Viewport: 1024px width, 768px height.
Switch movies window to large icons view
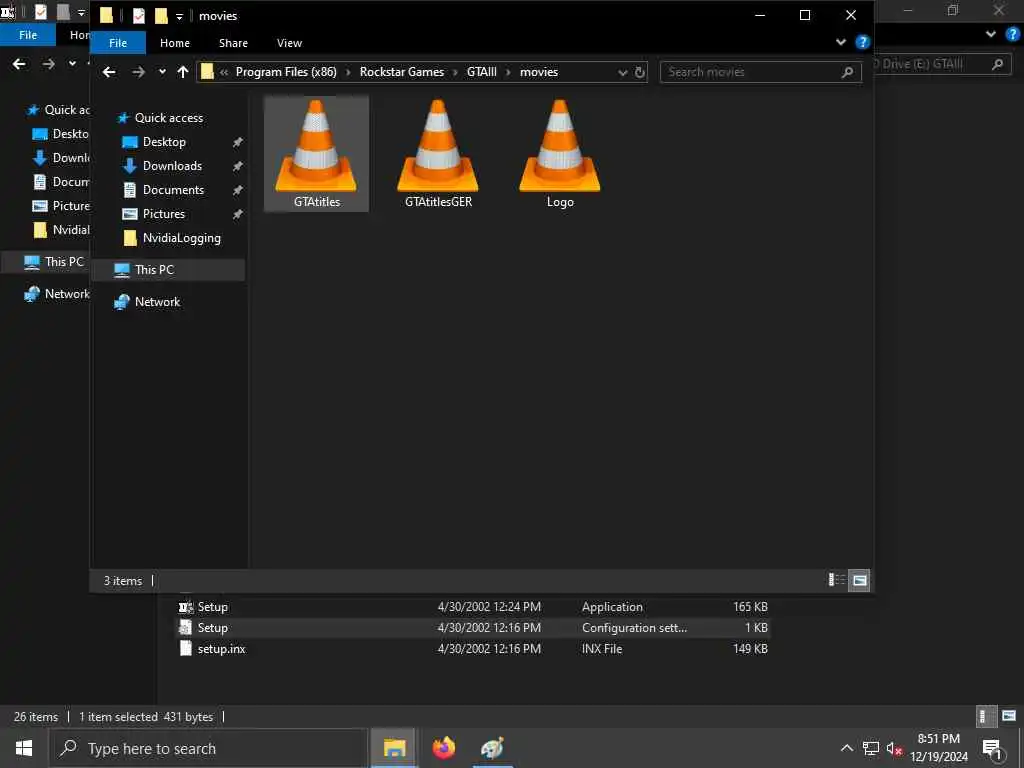(x=859, y=580)
